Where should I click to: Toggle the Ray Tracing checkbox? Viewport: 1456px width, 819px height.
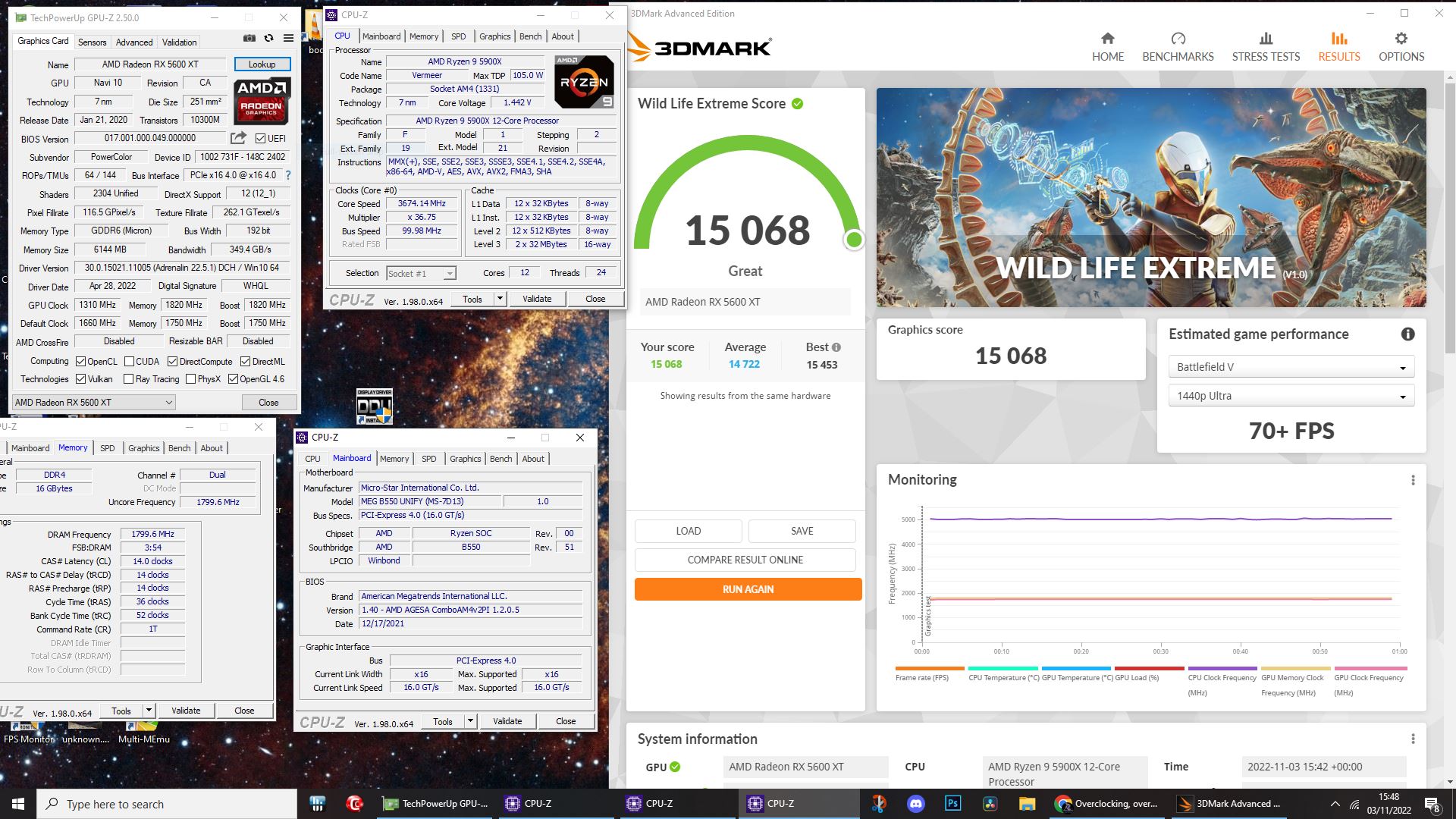tap(128, 379)
